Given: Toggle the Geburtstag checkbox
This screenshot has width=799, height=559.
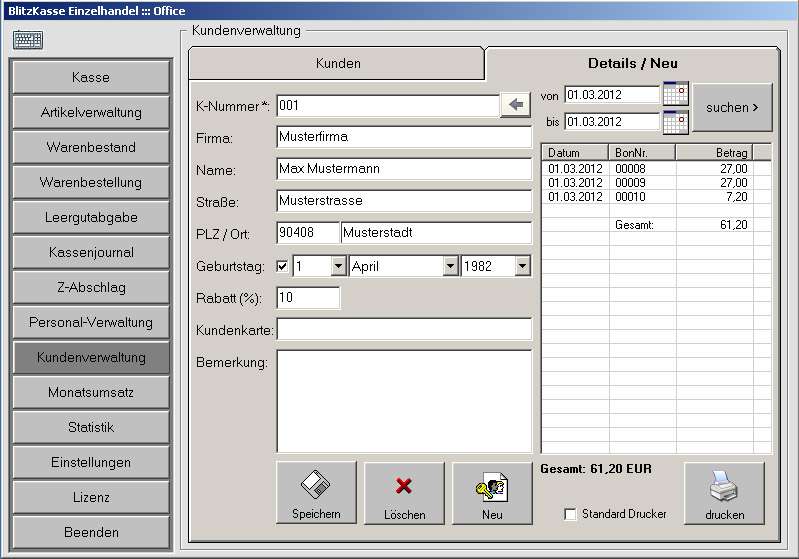Looking at the screenshot, I should (x=282, y=266).
